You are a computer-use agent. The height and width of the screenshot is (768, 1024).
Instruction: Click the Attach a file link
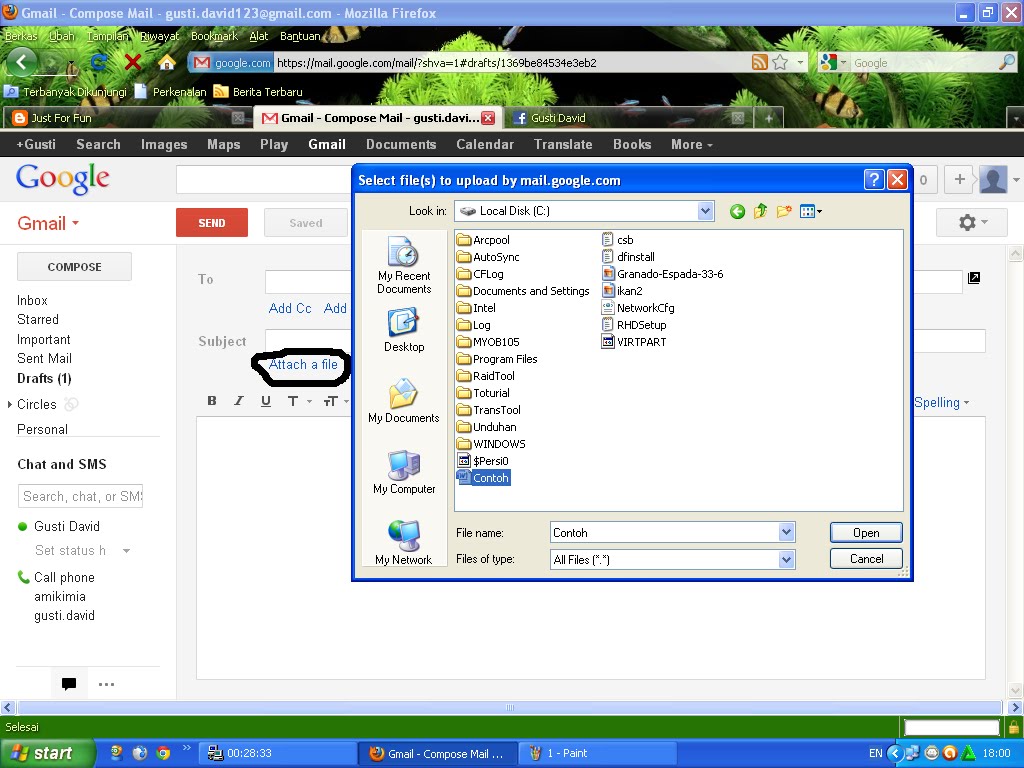click(303, 364)
